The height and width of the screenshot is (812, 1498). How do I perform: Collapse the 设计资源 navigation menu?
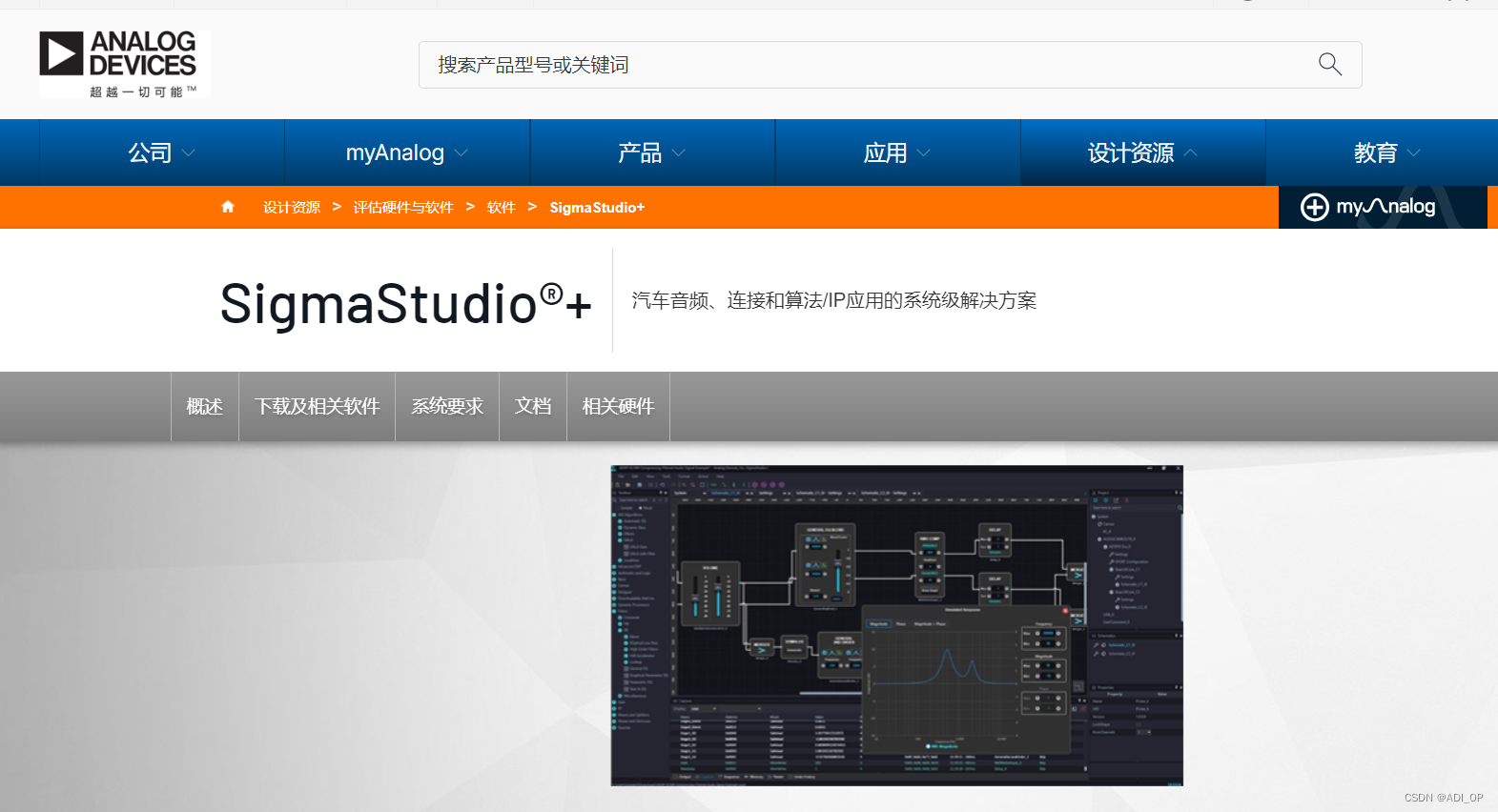(1142, 152)
